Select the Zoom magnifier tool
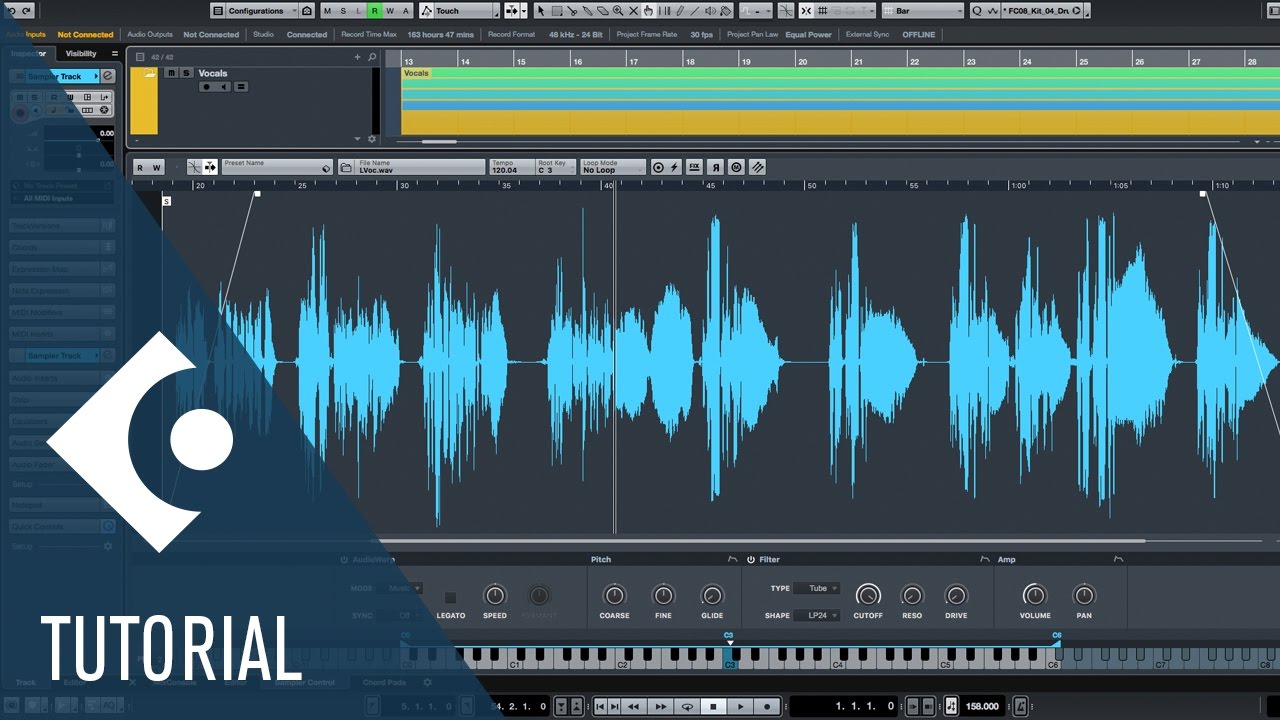The height and width of the screenshot is (720, 1280). pos(618,11)
